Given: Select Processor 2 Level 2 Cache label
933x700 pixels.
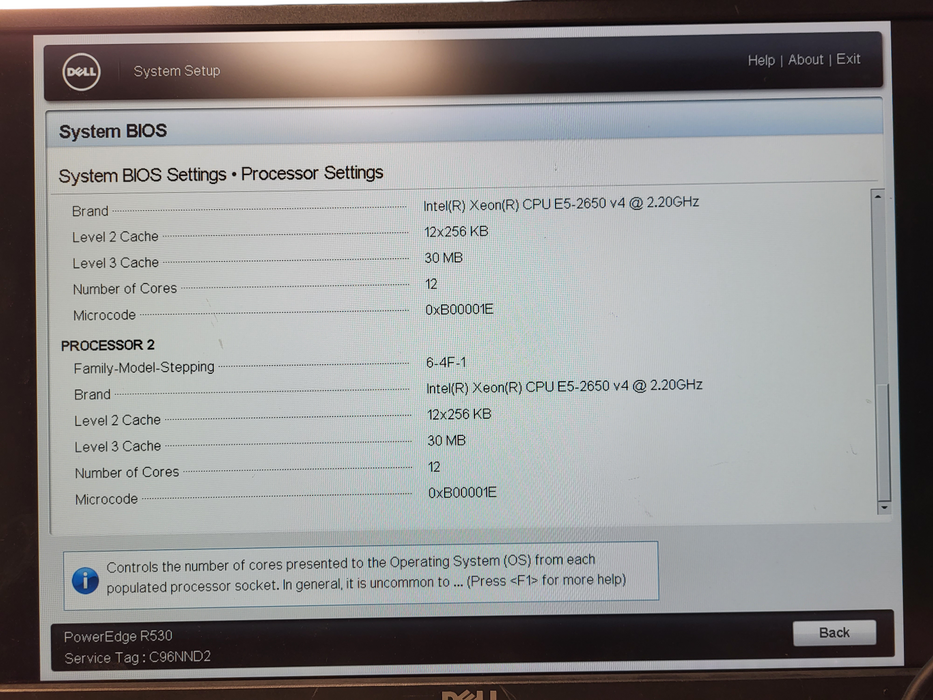Looking at the screenshot, I should tap(118, 420).
